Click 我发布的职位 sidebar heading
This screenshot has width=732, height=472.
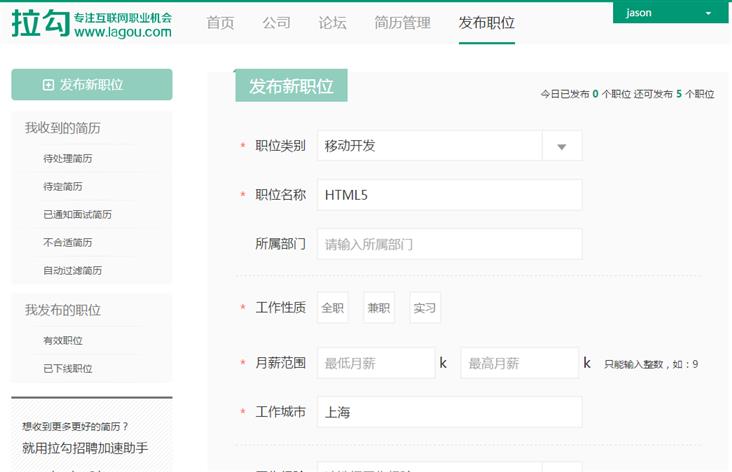coord(63,310)
